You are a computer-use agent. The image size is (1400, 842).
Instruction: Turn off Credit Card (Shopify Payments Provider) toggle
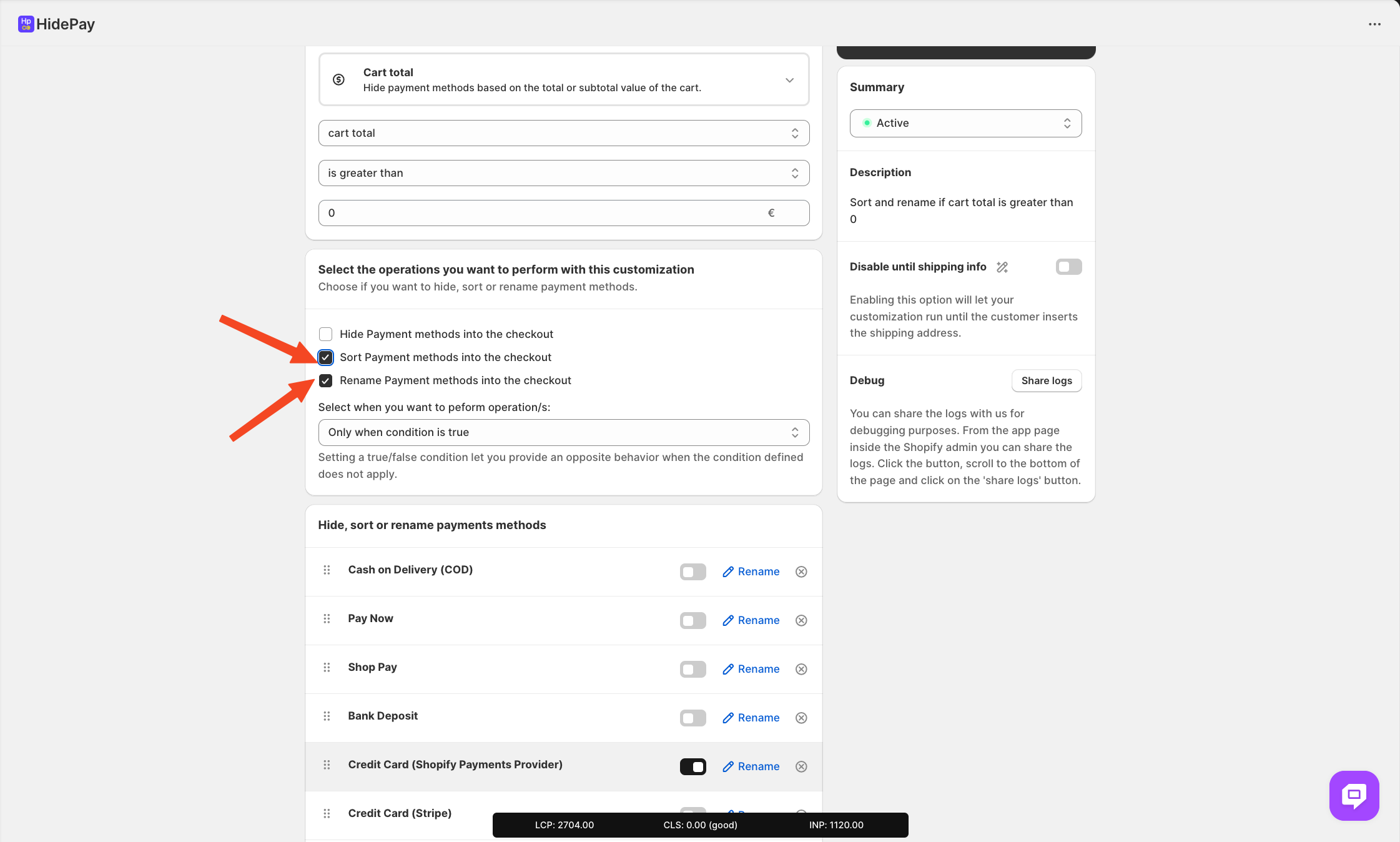coord(693,766)
